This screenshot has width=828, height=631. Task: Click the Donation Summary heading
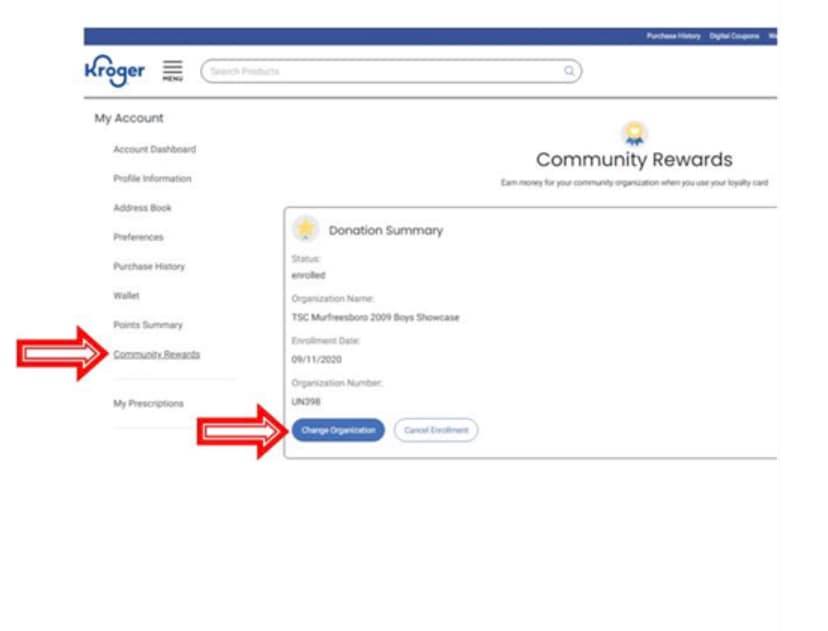[x=386, y=230]
